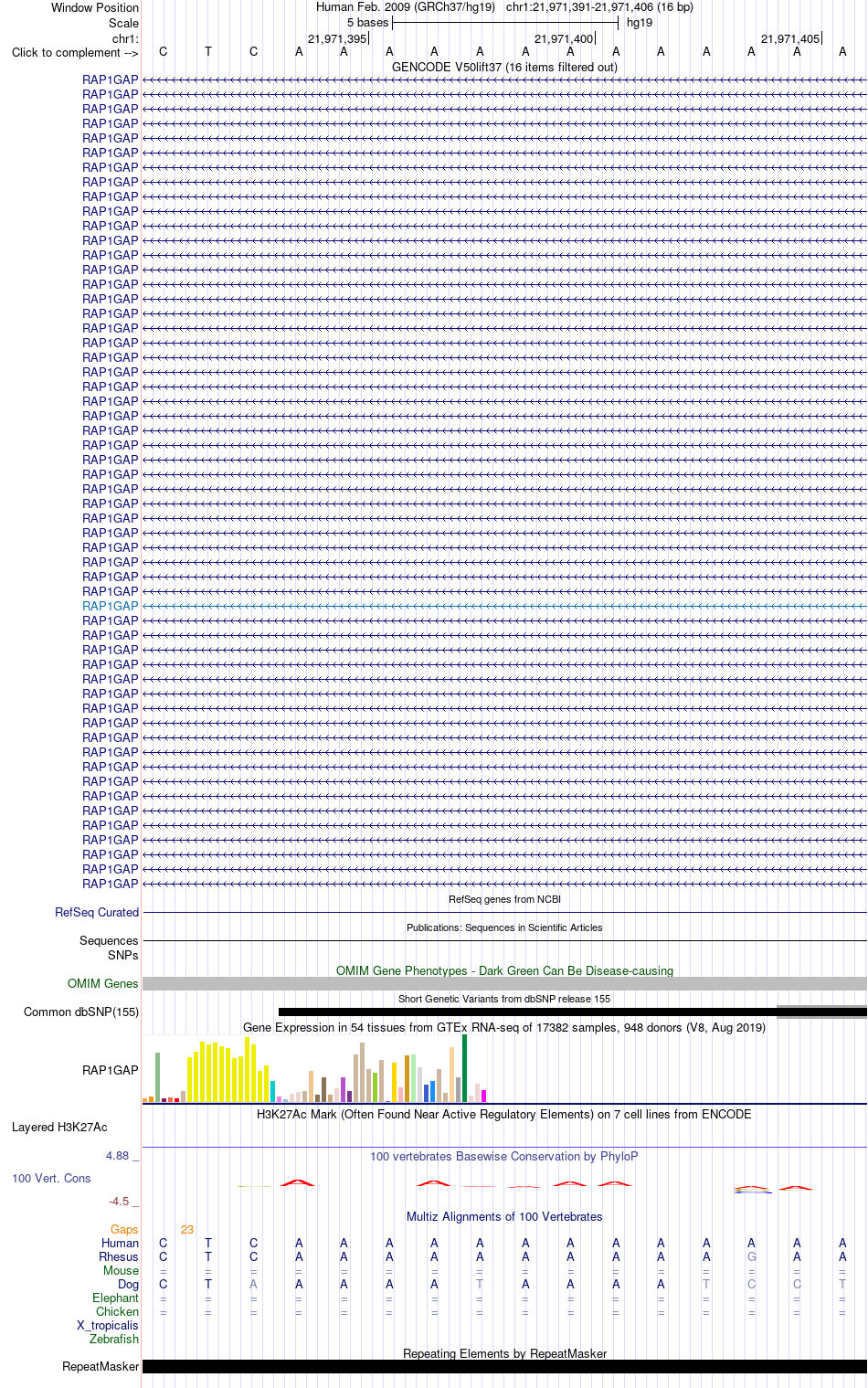
Task: Click the cyan bar in the GTEx chart
Action: pos(272,1091)
